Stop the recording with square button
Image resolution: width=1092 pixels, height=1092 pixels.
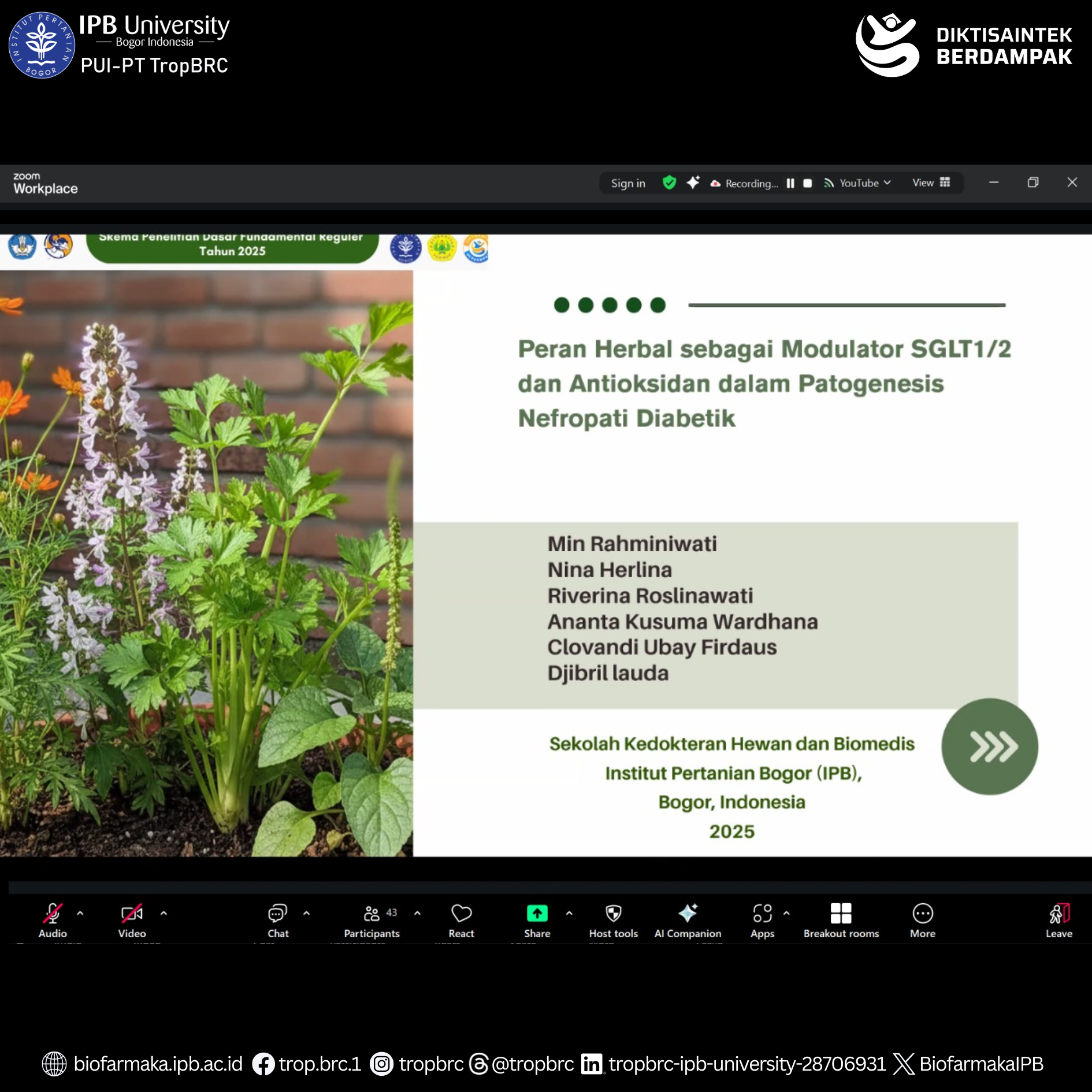[808, 183]
